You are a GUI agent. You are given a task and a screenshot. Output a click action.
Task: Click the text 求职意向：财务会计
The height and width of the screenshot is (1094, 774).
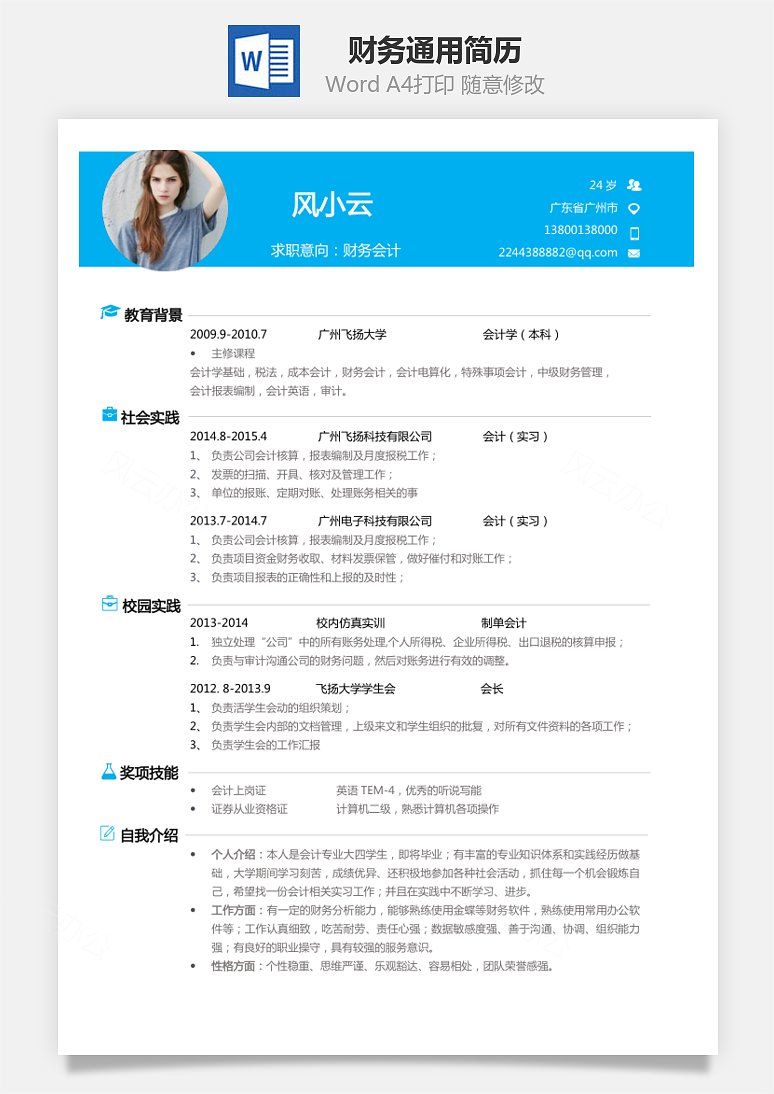(x=336, y=250)
